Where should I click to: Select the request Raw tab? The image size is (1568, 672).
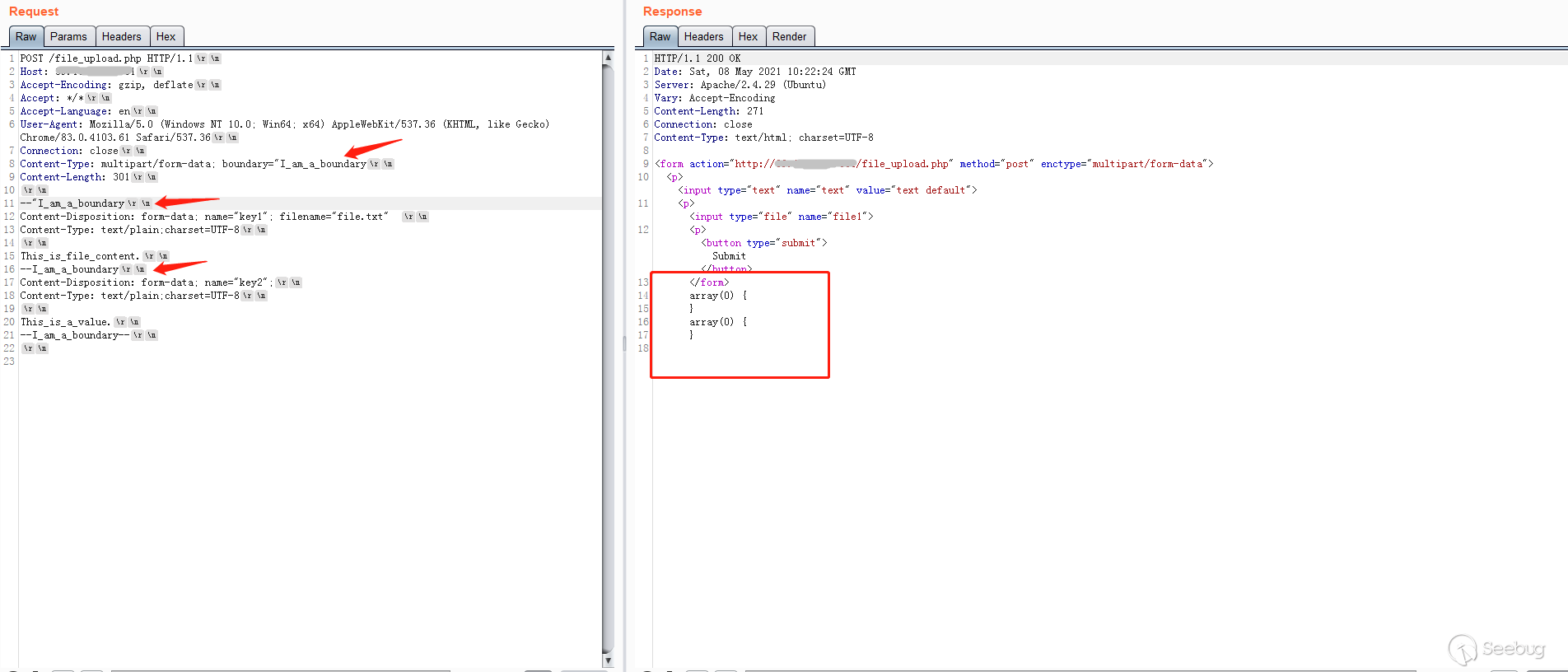pos(26,36)
